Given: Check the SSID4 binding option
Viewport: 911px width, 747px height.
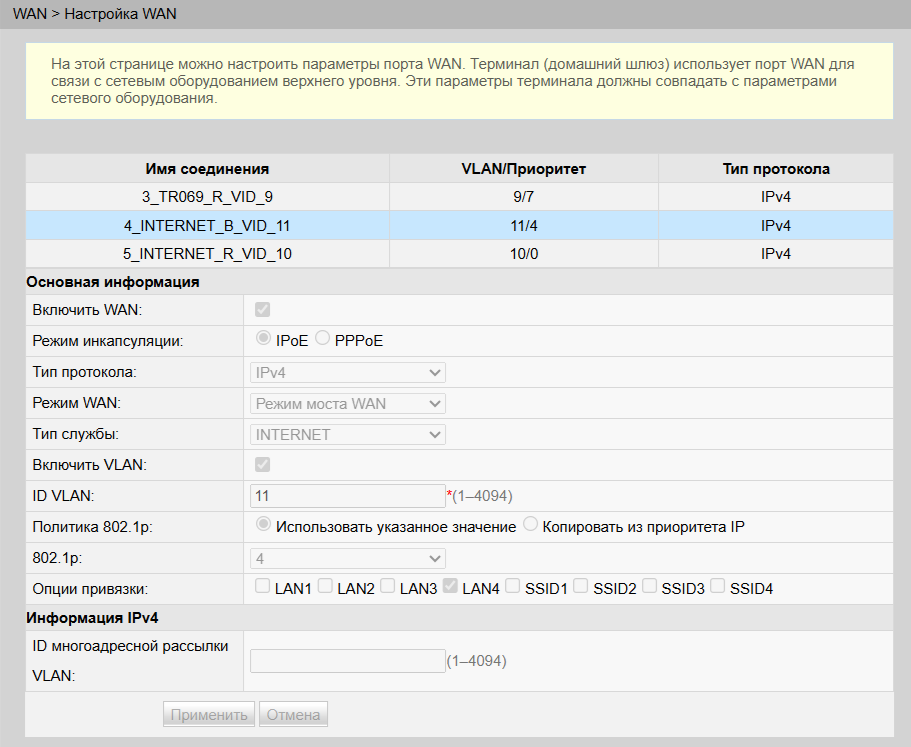Looking at the screenshot, I should point(718,586).
